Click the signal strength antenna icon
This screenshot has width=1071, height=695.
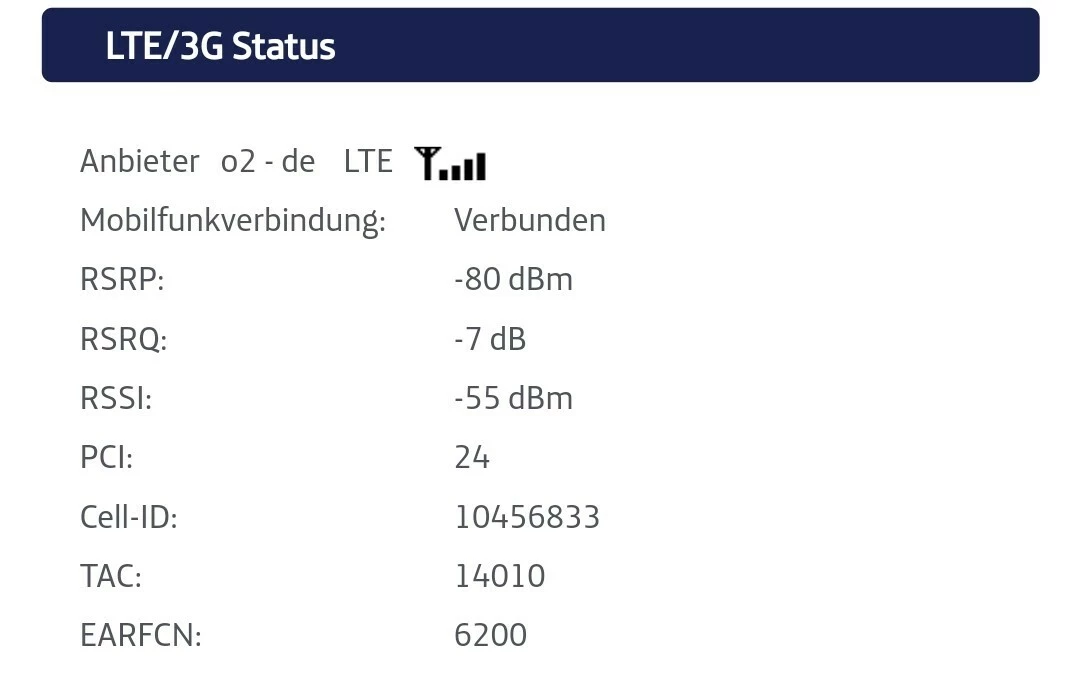click(450, 163)
